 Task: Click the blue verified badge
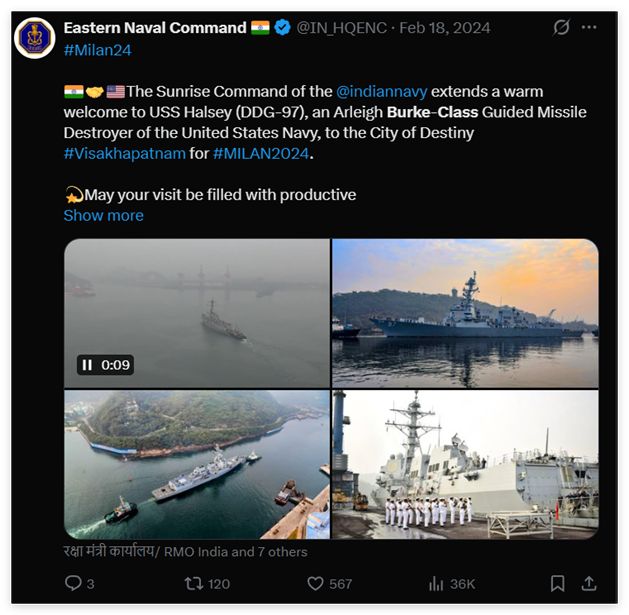tap(284, 27)
